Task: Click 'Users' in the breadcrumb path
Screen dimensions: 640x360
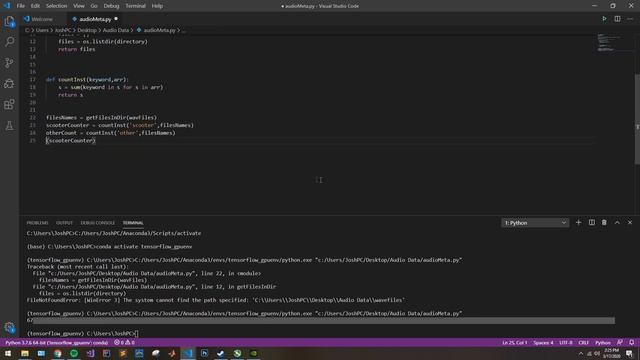Action: (x=42, y=30)
